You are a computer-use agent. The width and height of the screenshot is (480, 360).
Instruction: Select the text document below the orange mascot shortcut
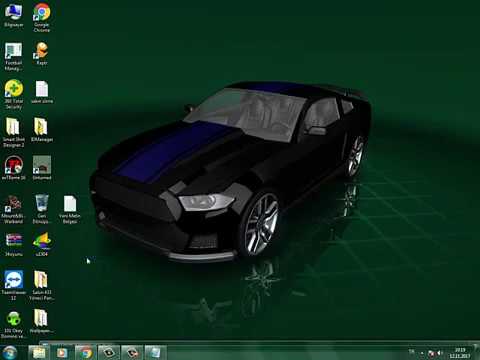click(x=42, y=92)
